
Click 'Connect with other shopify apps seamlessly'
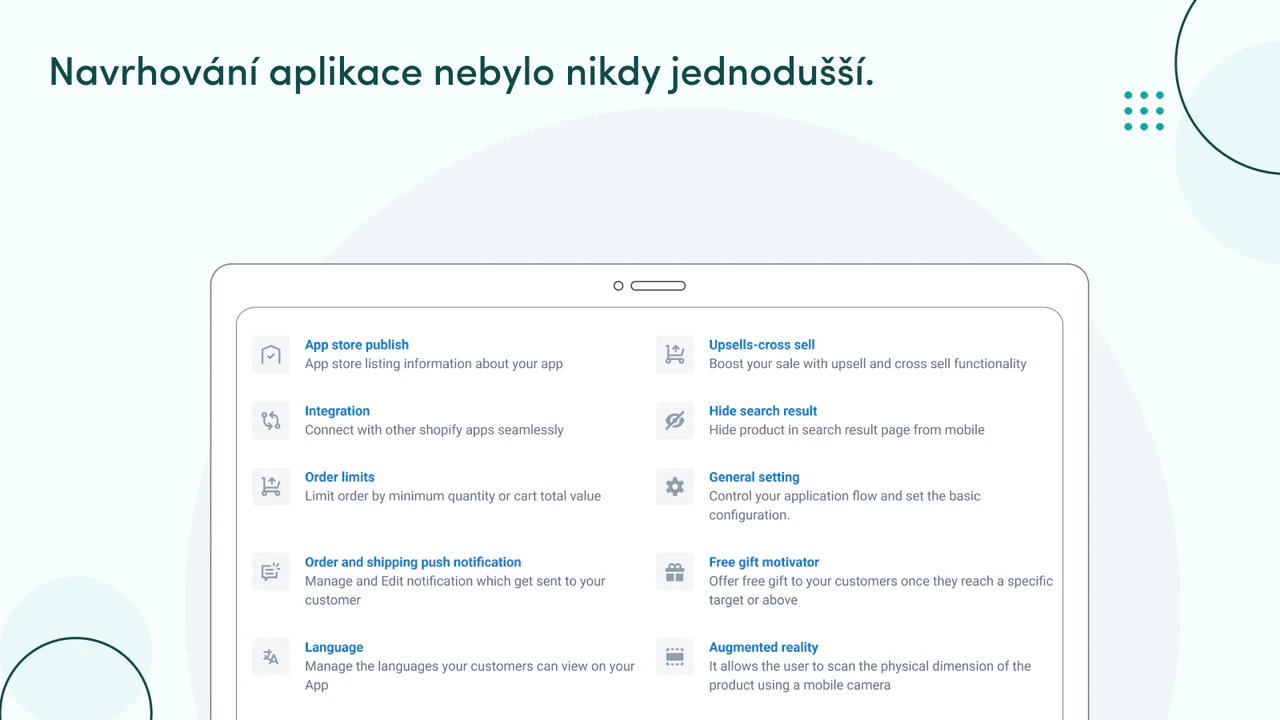pyautogui.click(x=434, y=430)
